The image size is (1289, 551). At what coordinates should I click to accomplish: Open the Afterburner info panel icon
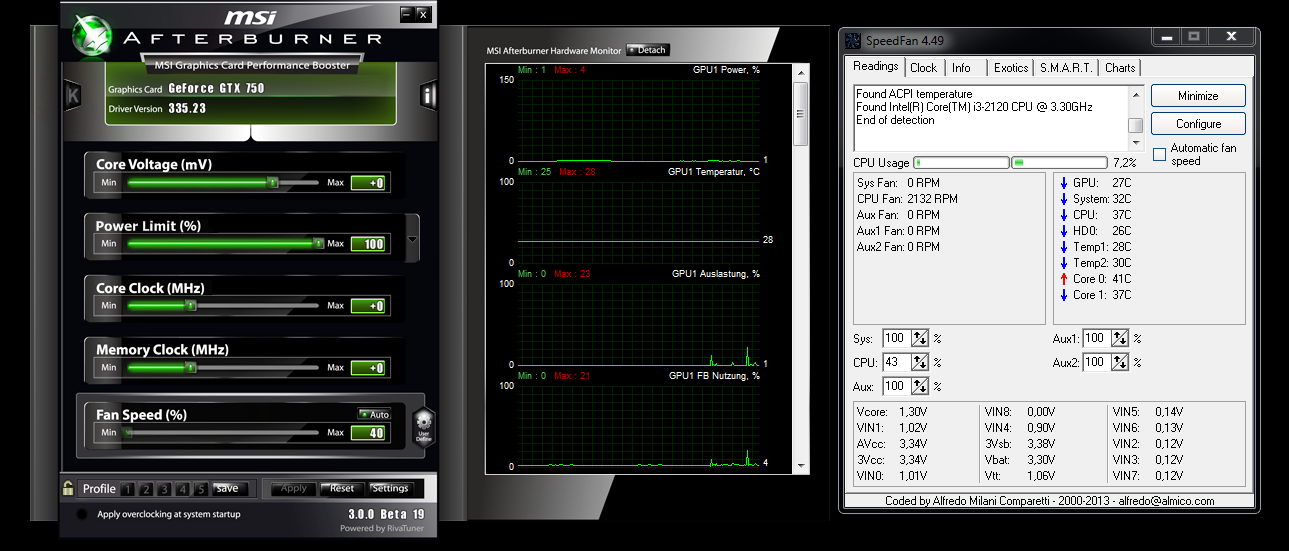(x=428, y=96)
